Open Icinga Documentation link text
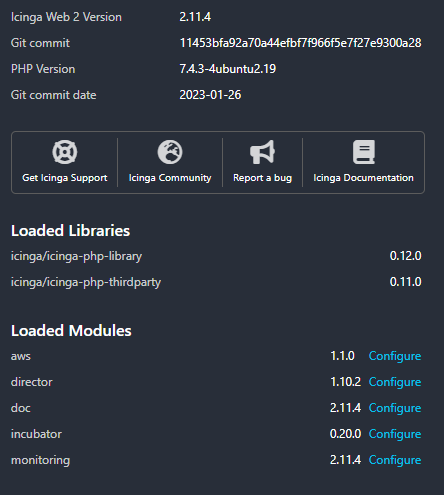 point(363,178)
